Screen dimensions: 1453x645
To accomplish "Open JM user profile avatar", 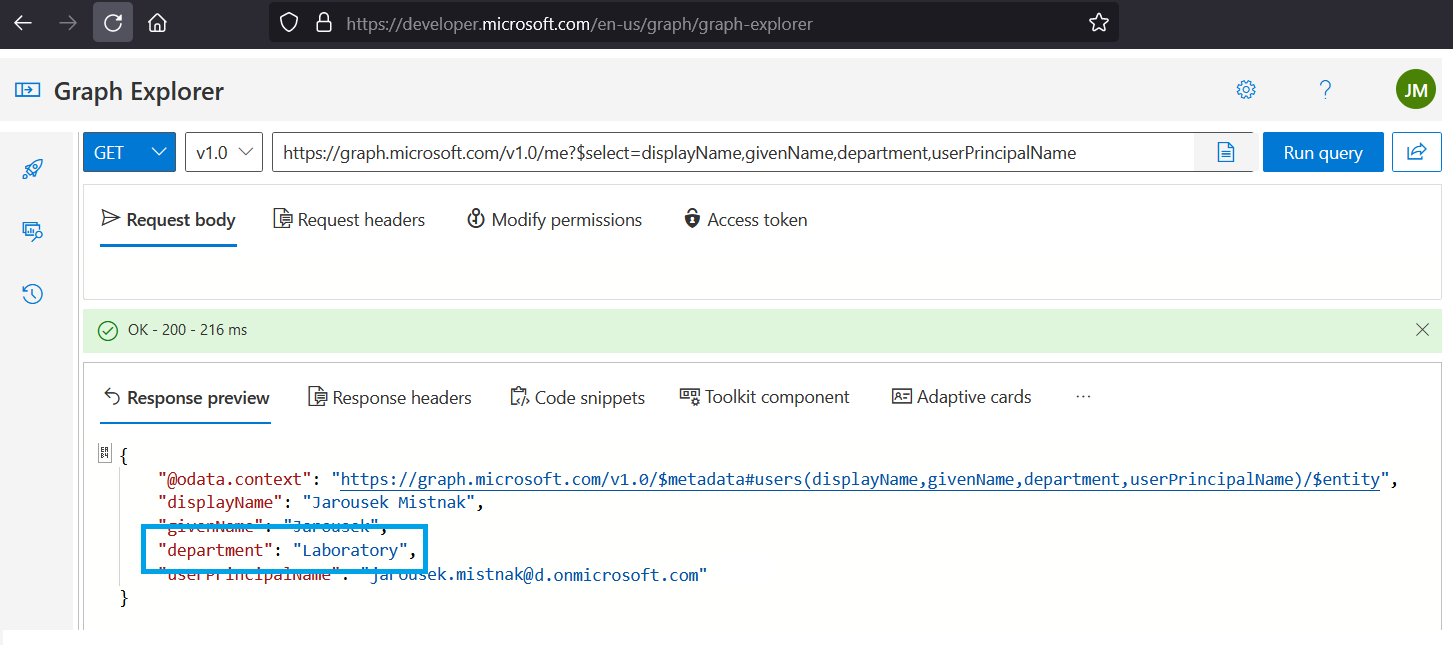I will [1415, 90].
